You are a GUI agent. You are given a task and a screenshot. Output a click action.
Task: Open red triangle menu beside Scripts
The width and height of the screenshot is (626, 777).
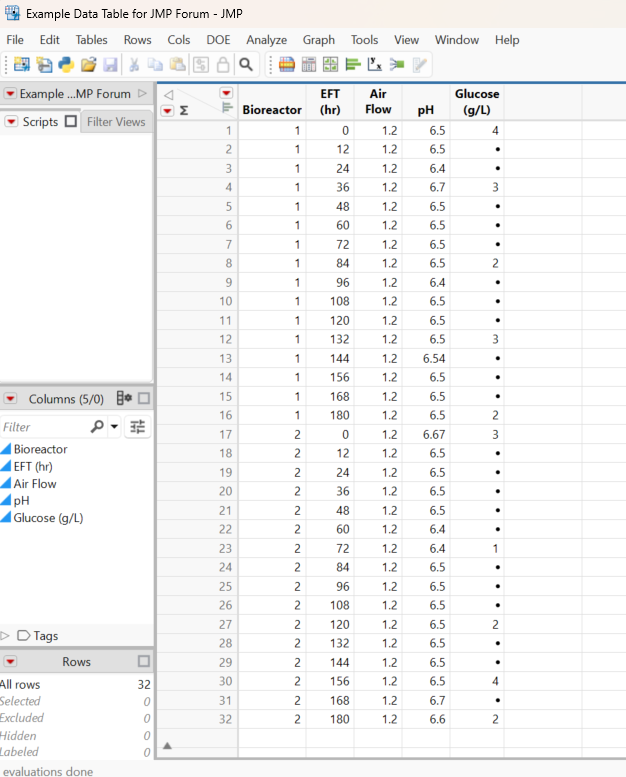(12, 121)
